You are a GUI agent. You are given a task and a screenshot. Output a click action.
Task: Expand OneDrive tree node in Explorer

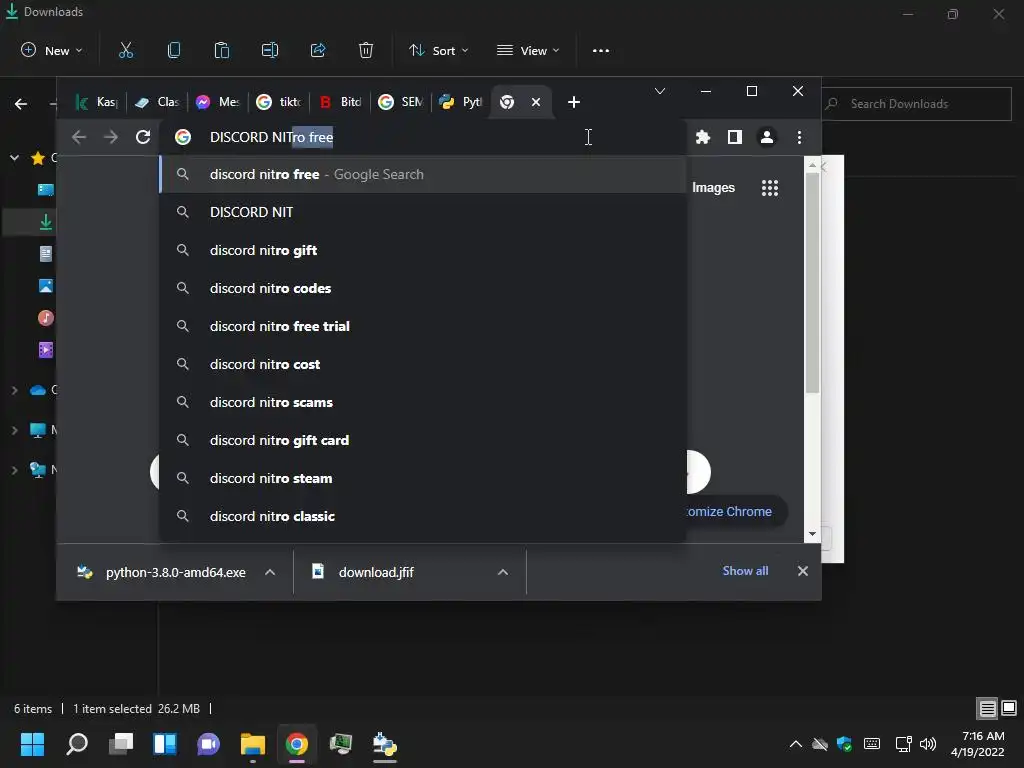(14, 390)
